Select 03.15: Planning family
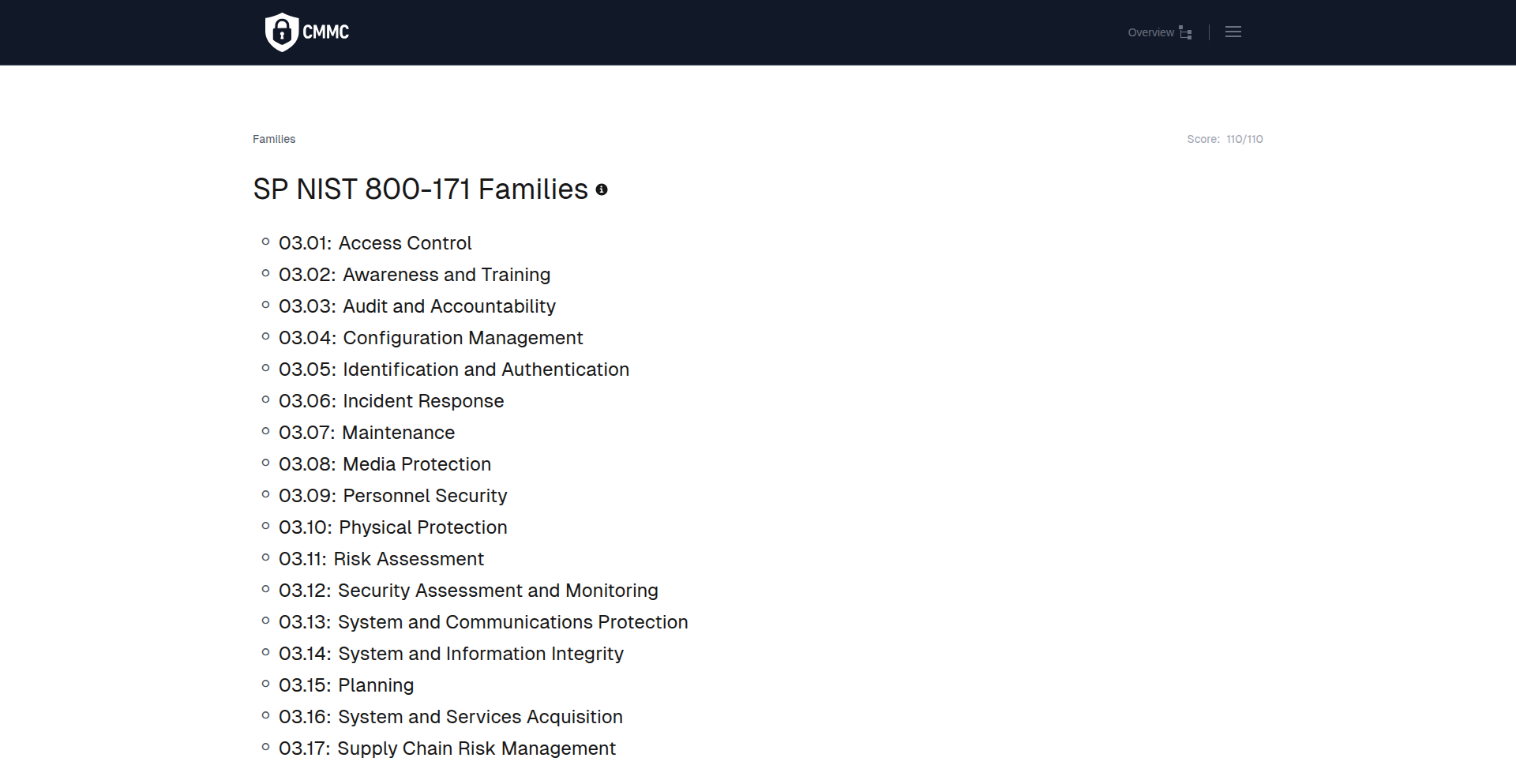Screen dimensions: 1516x784 (x=346, y=685)
